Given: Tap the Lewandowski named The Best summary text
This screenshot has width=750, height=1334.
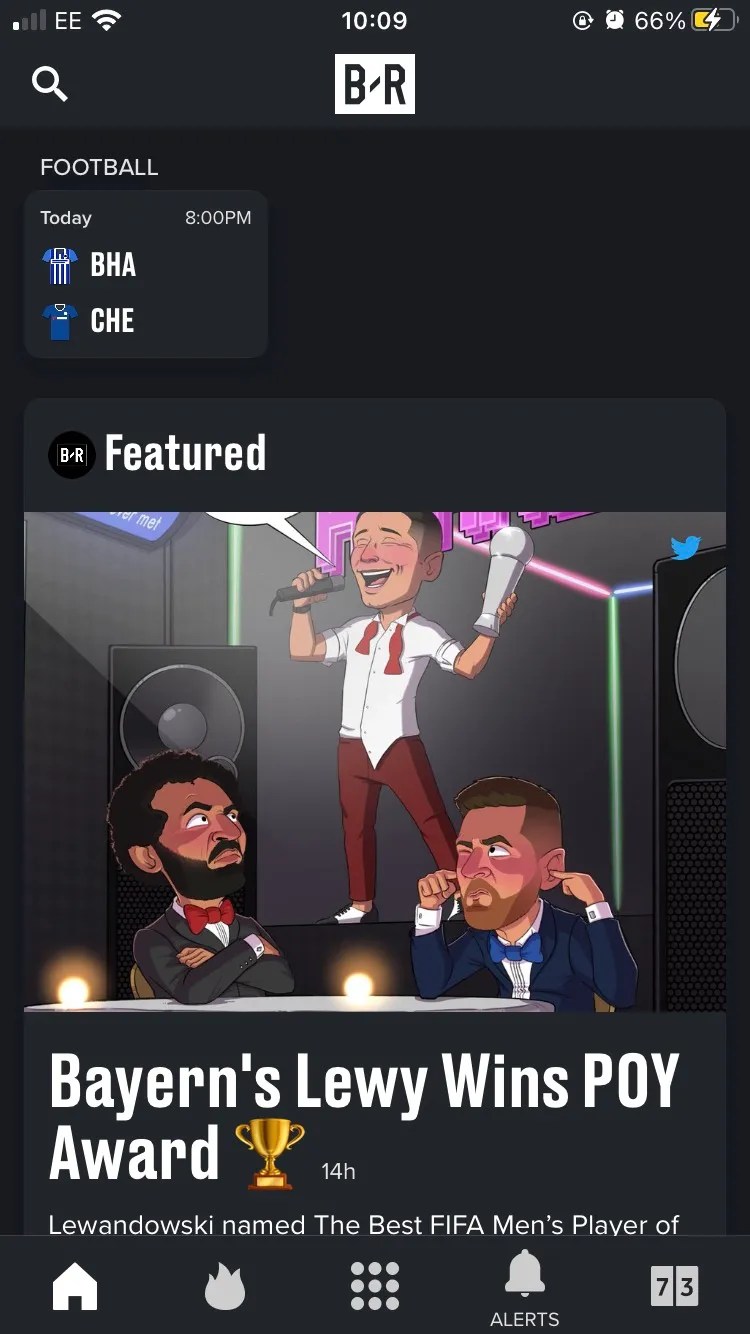Looking at the screenshot, I should (364, 1224).
